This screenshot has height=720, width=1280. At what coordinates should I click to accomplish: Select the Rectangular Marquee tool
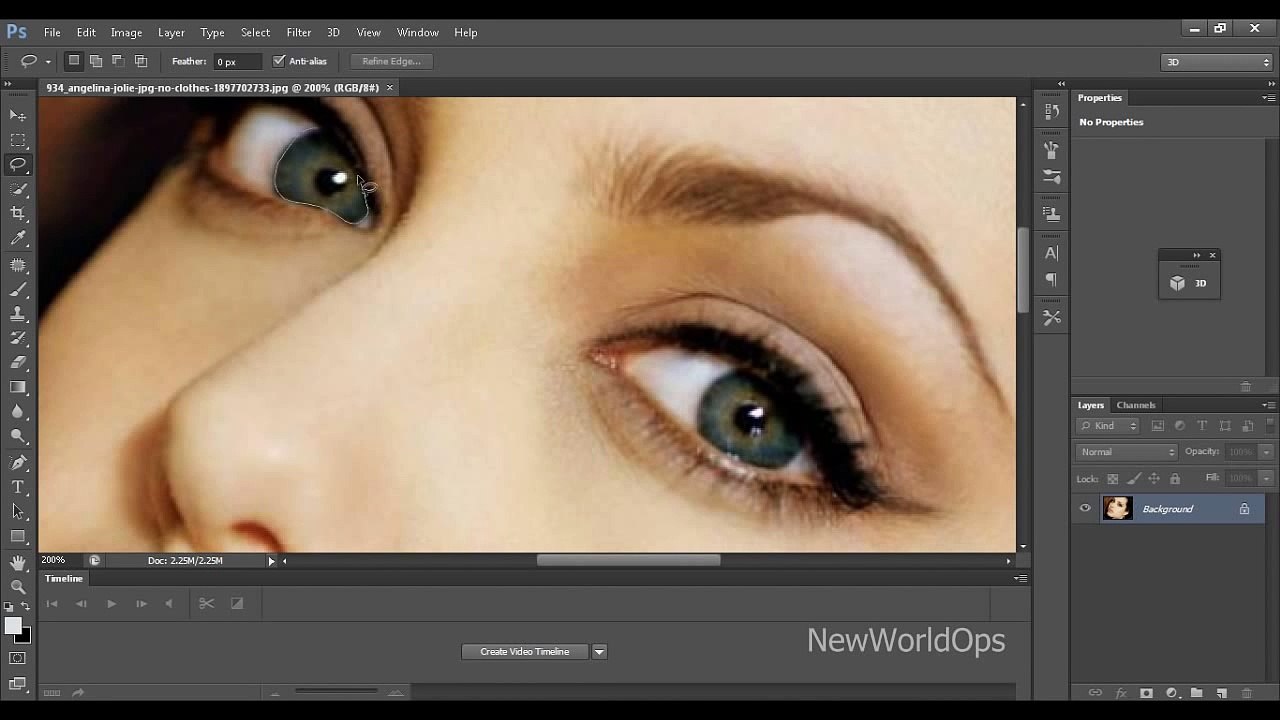18,141
